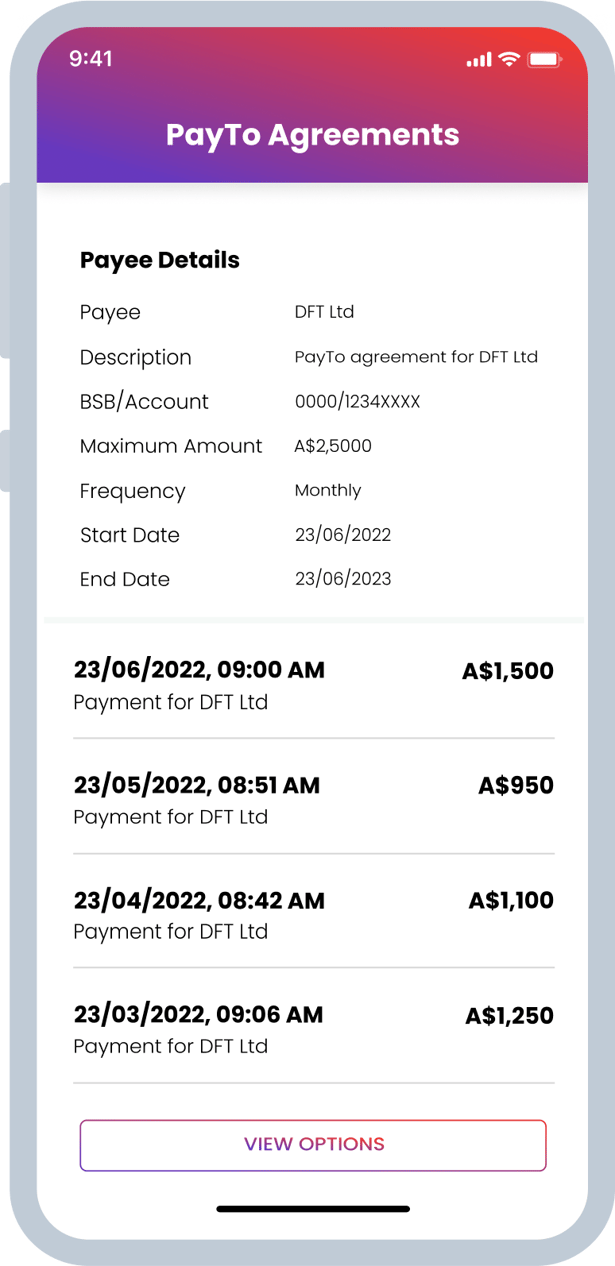Select the 9:41 clock in status bar

point(87,60)
